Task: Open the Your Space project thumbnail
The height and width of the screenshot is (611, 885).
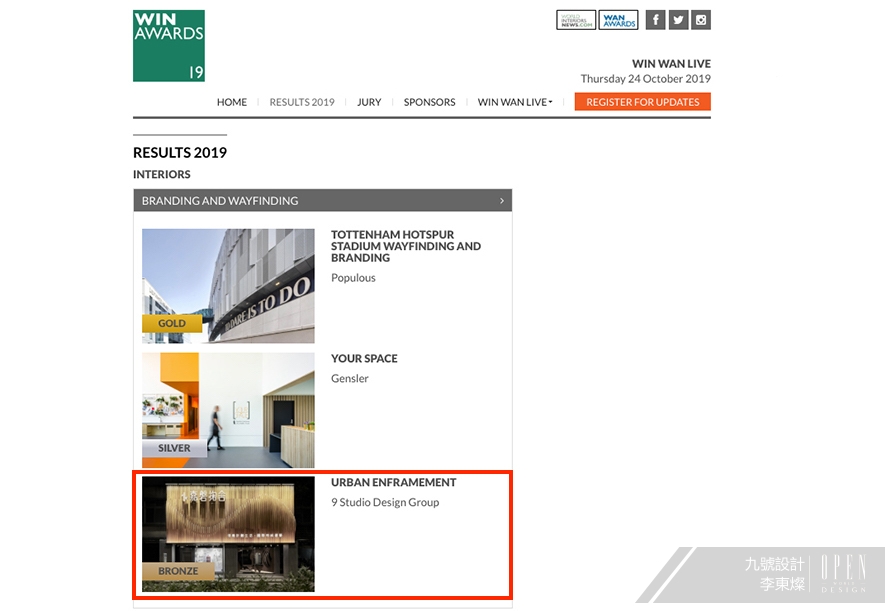Action: [x=228, y=410]
